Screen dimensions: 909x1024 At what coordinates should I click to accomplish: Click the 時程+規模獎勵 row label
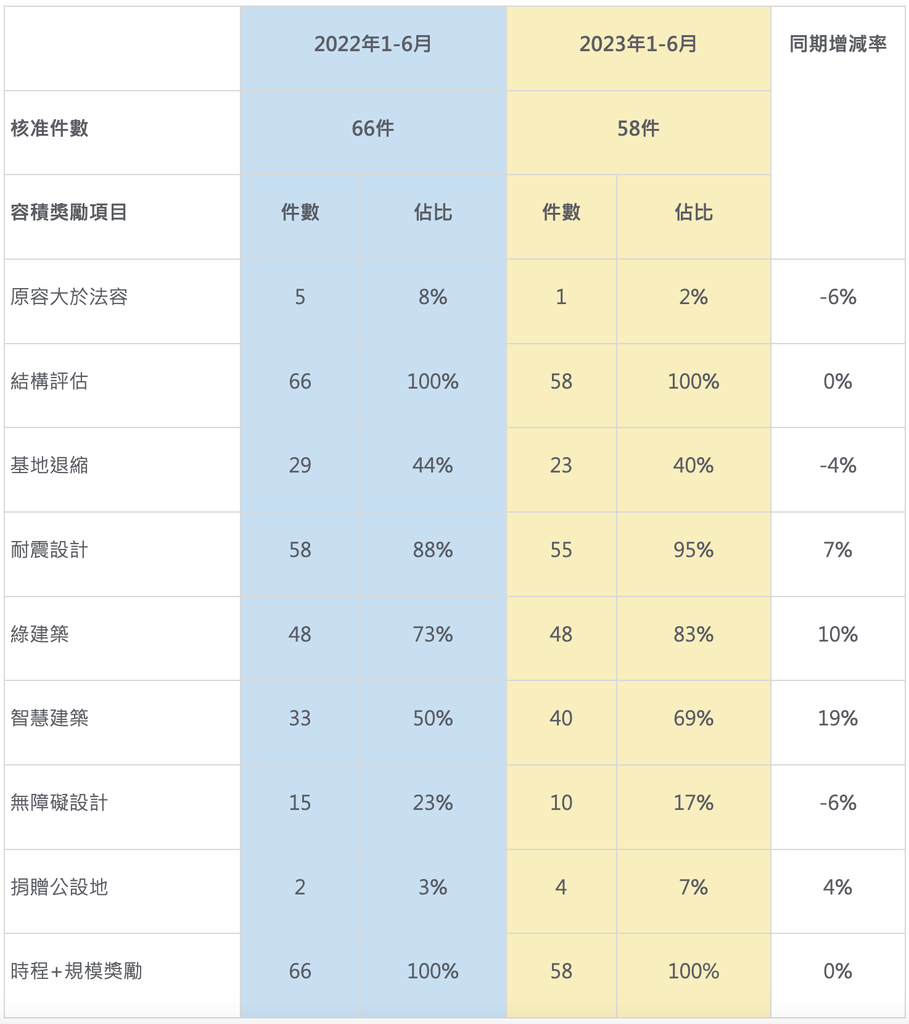pos(76,971)
